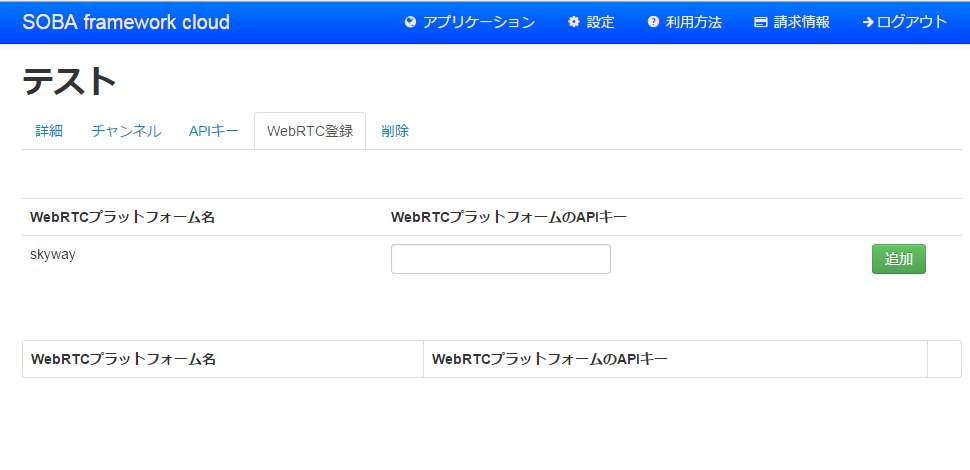Click the テスト page heading
Viewport: 970px width, 470px height.
(70, 82)
